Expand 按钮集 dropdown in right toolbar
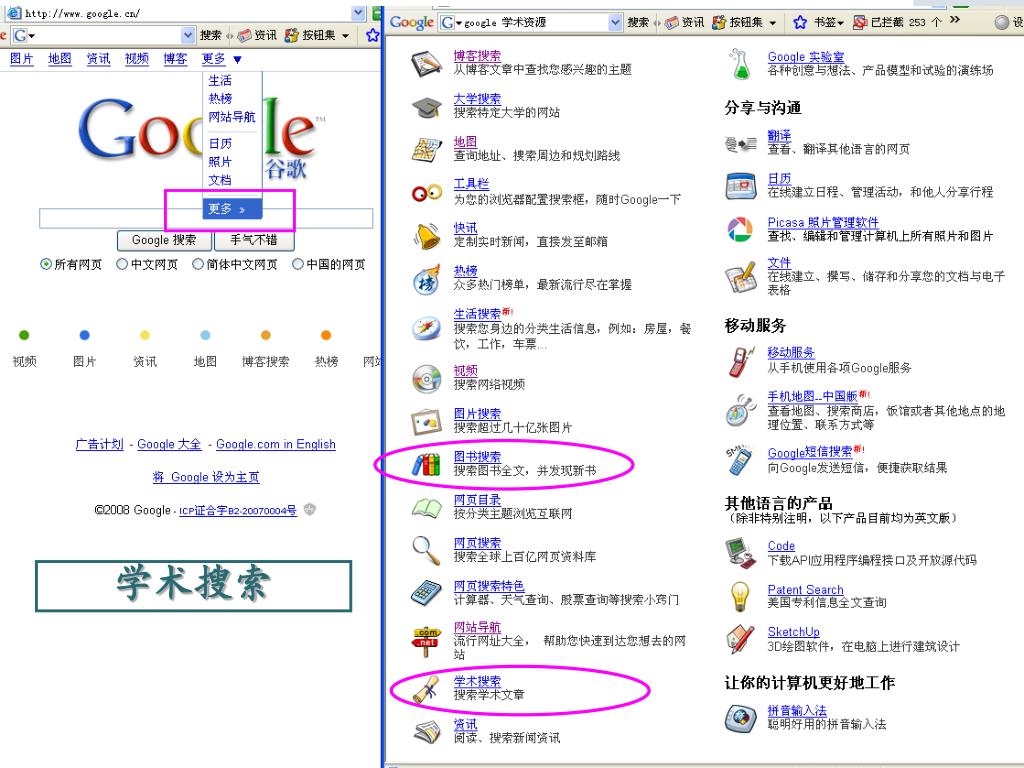The height and width of the screenshot is (768, 1024). [773, 23]
